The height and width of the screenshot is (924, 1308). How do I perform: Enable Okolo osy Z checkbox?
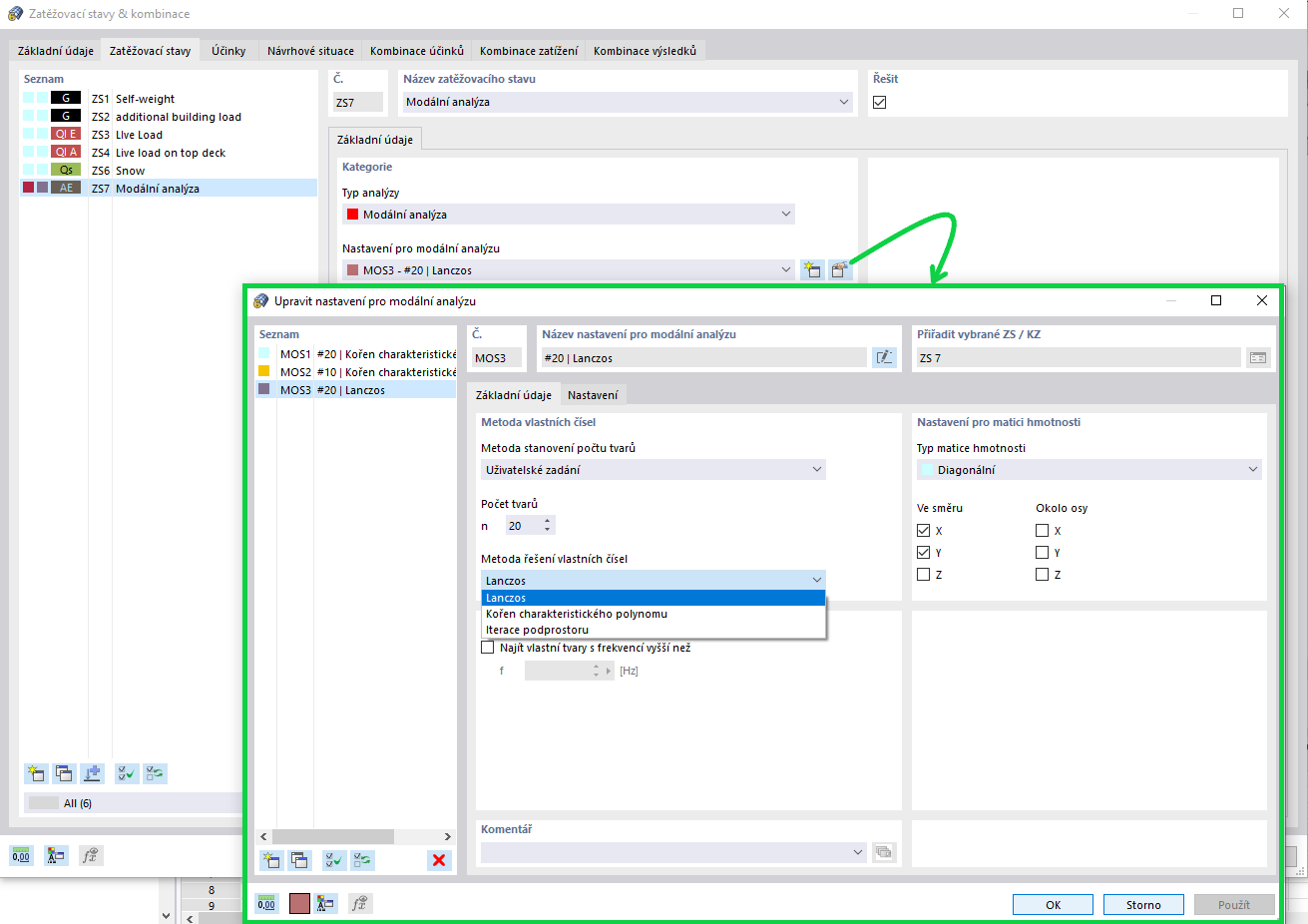pyautogui.click(x=1042, y=575)
